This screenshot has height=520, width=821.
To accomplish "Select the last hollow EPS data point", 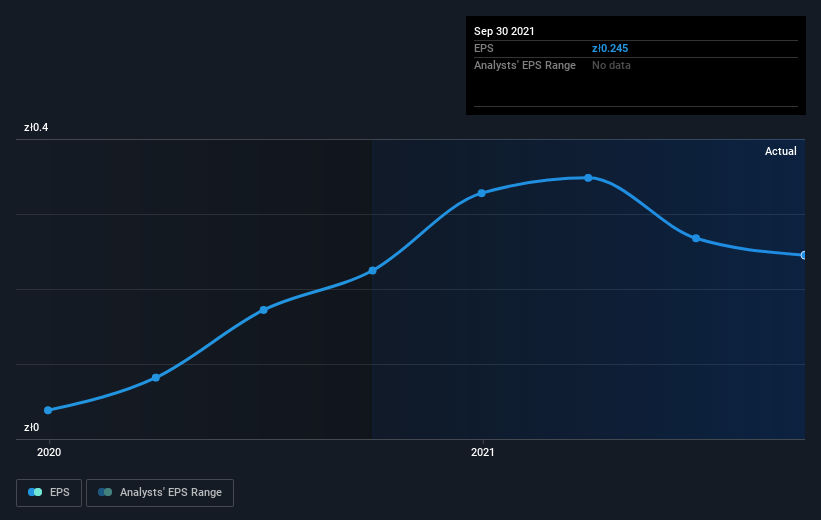I will click(803, 255).
